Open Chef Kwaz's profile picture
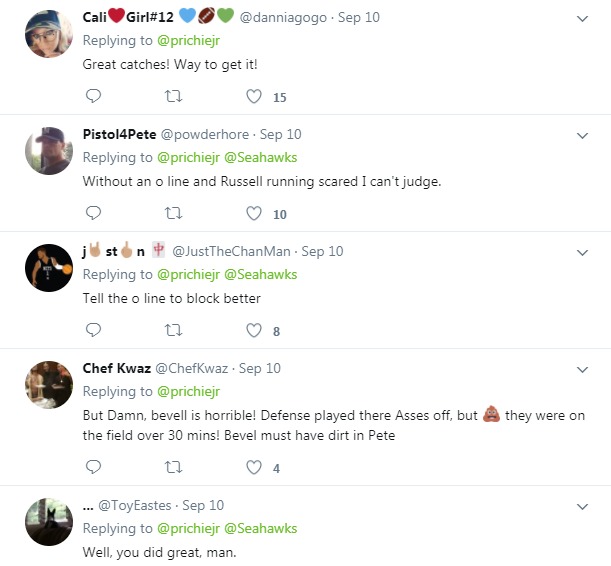The width and height of the screenshot is (611, 566). [x=48, y=385]
